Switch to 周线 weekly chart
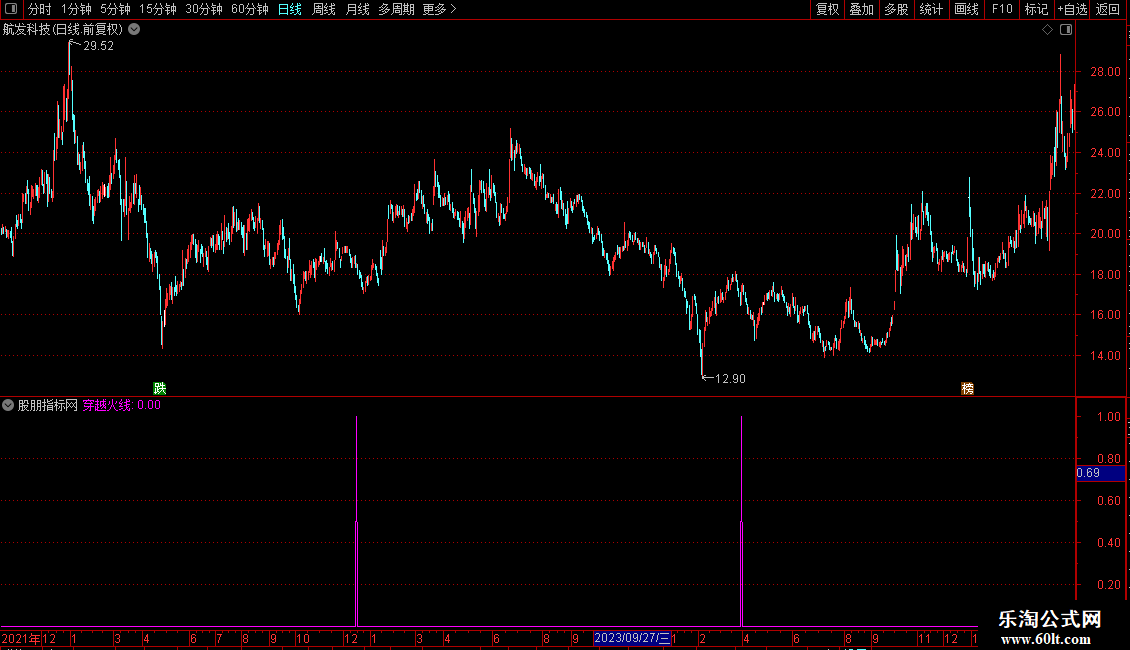The width and height of the screenshot is (1130, 650). 324,9
